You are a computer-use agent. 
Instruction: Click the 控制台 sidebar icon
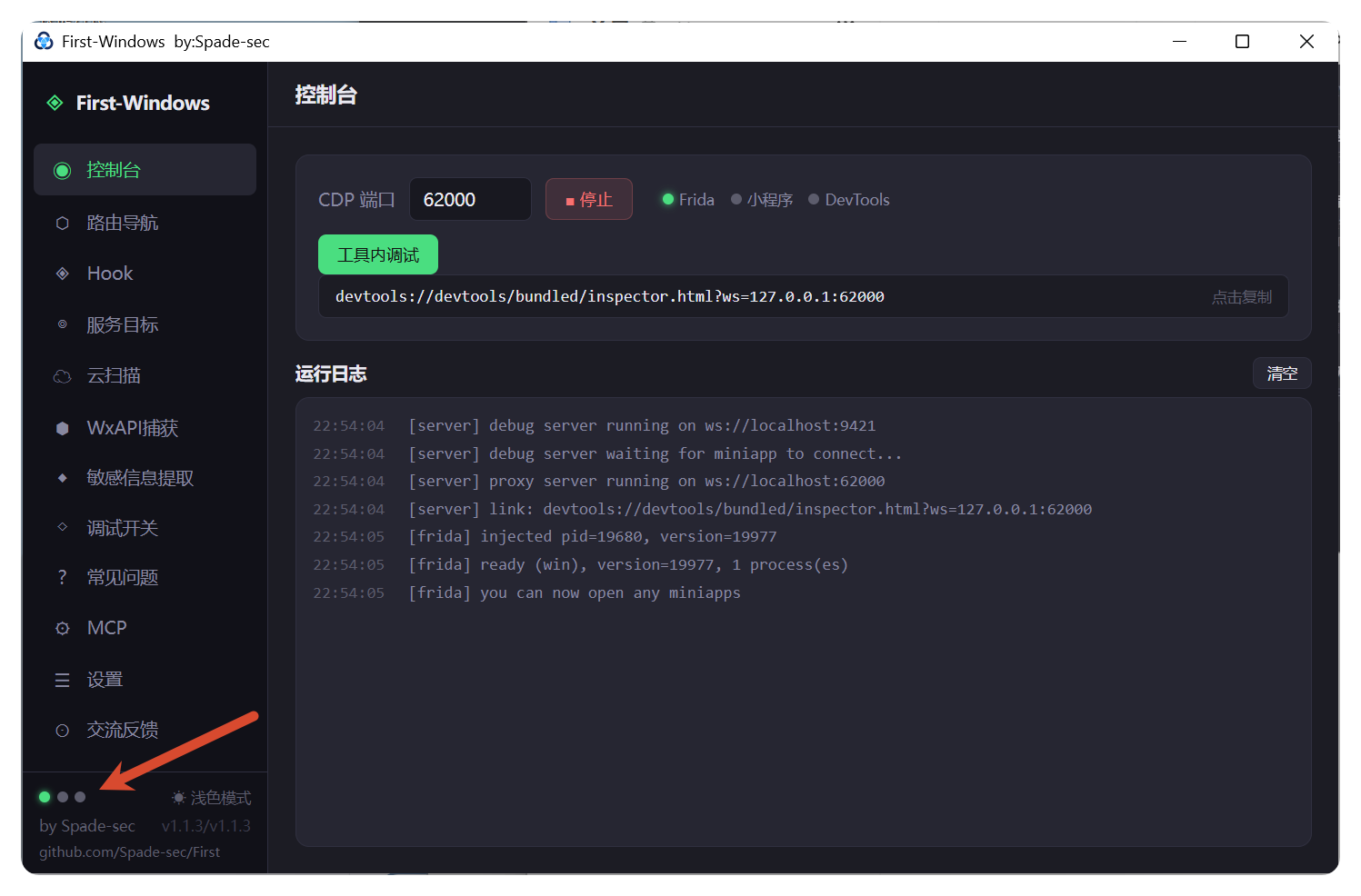click(x=62, y=171)
